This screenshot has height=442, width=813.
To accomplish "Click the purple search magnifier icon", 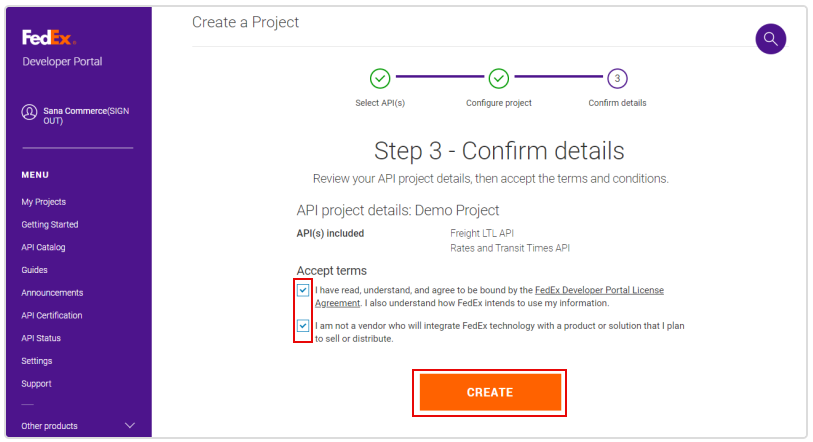I will point(770,39).
